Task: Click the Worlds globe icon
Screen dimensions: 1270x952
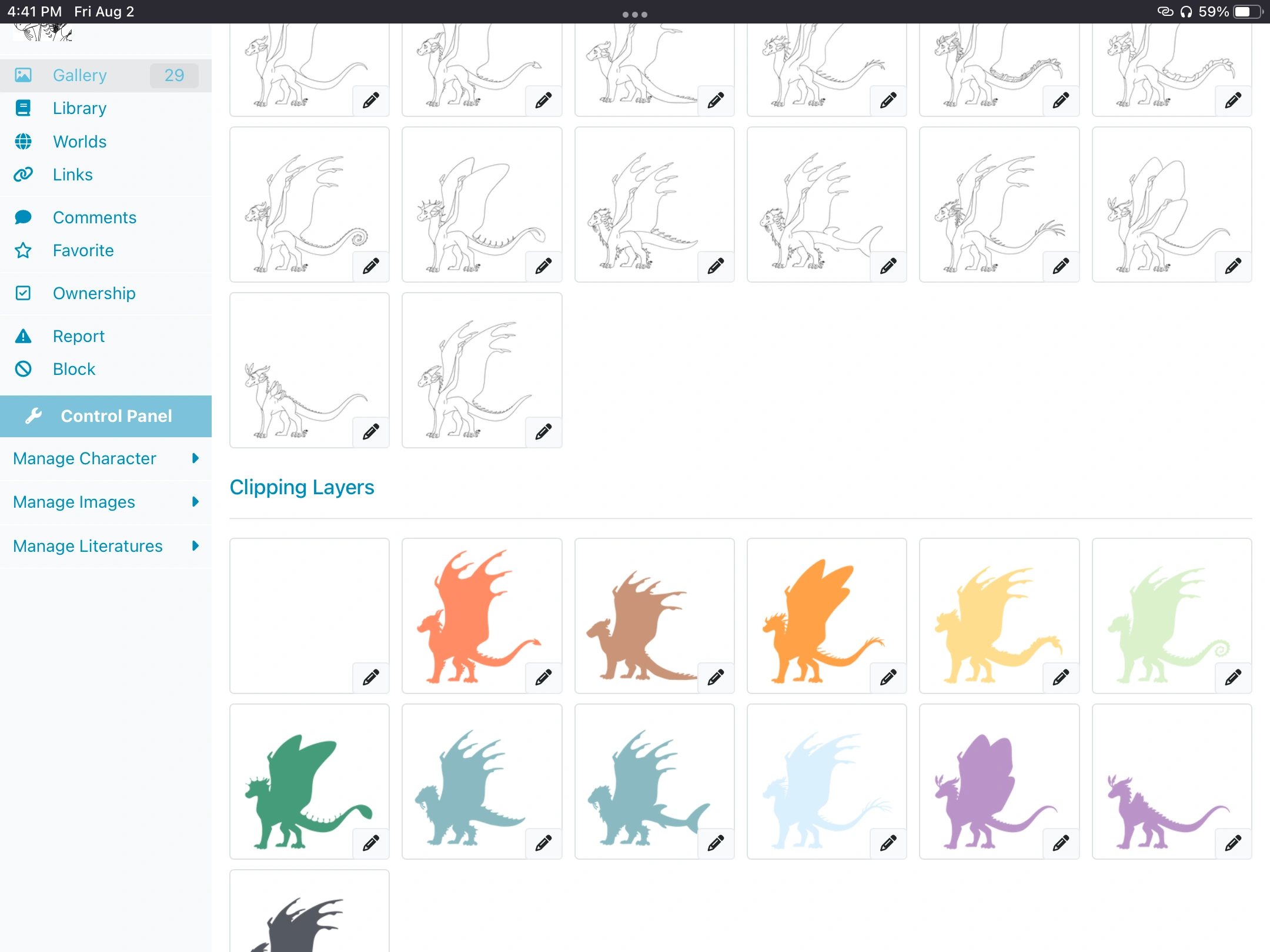Action: (23, 142)
